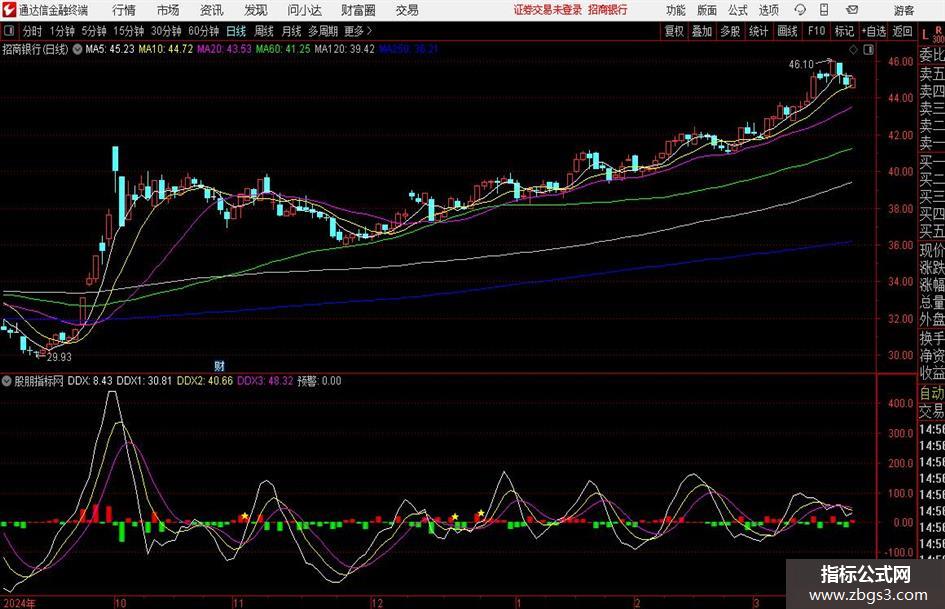The width and height of the screenshot is (945, 609).
Task: Click the DDX2: 40.66 value
Action: tap(204, 381)
